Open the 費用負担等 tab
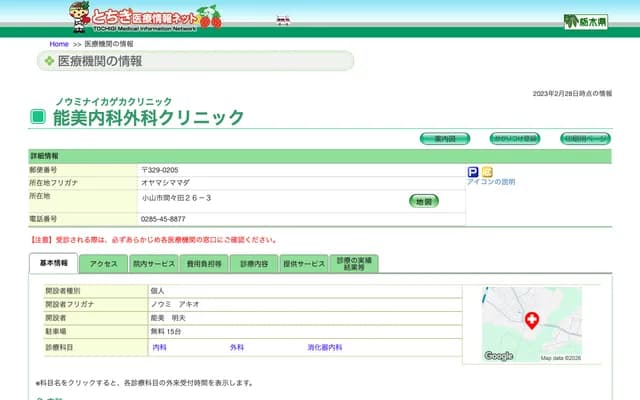640x400 pixels. 204,264
